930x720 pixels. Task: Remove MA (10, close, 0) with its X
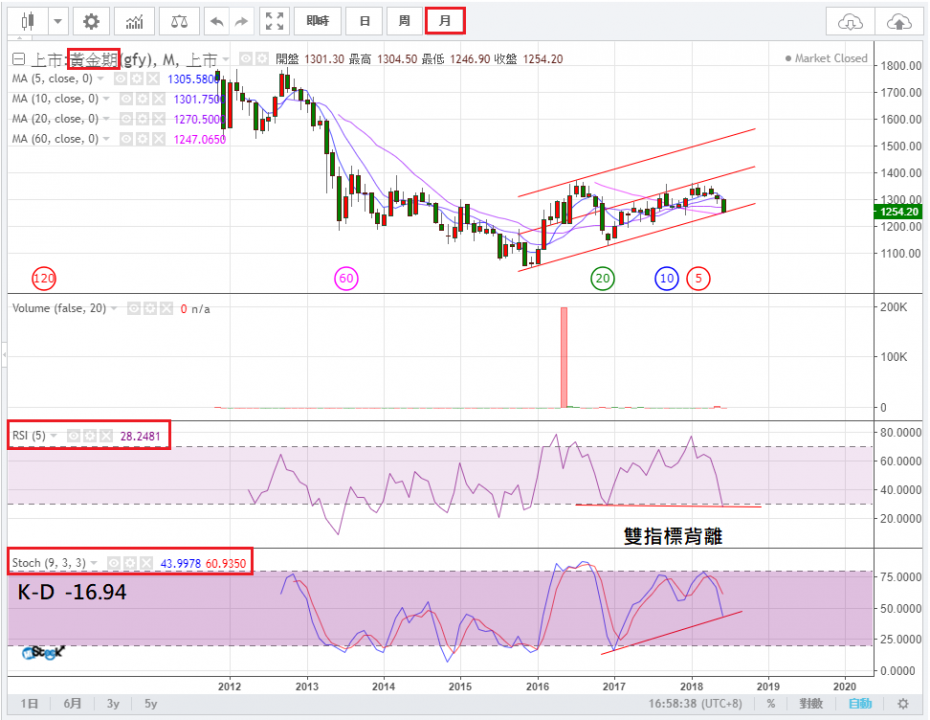tap(159, 99)
